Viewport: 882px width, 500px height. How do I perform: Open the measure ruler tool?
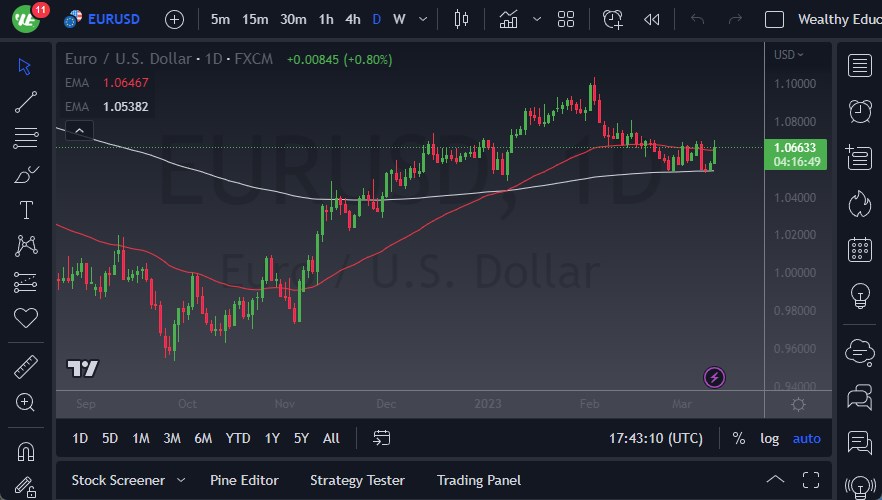pyautogui.click(x=26, y=367)
